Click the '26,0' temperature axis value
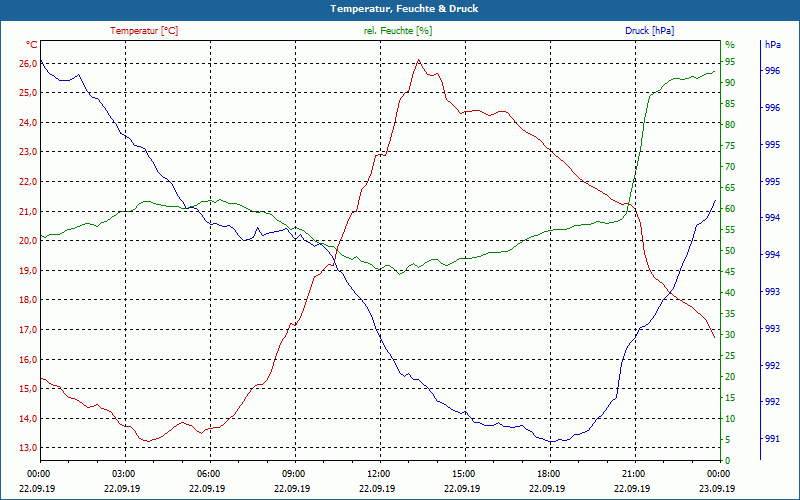Viewport: 800px width, 500px height. click(x=28, y=64)
